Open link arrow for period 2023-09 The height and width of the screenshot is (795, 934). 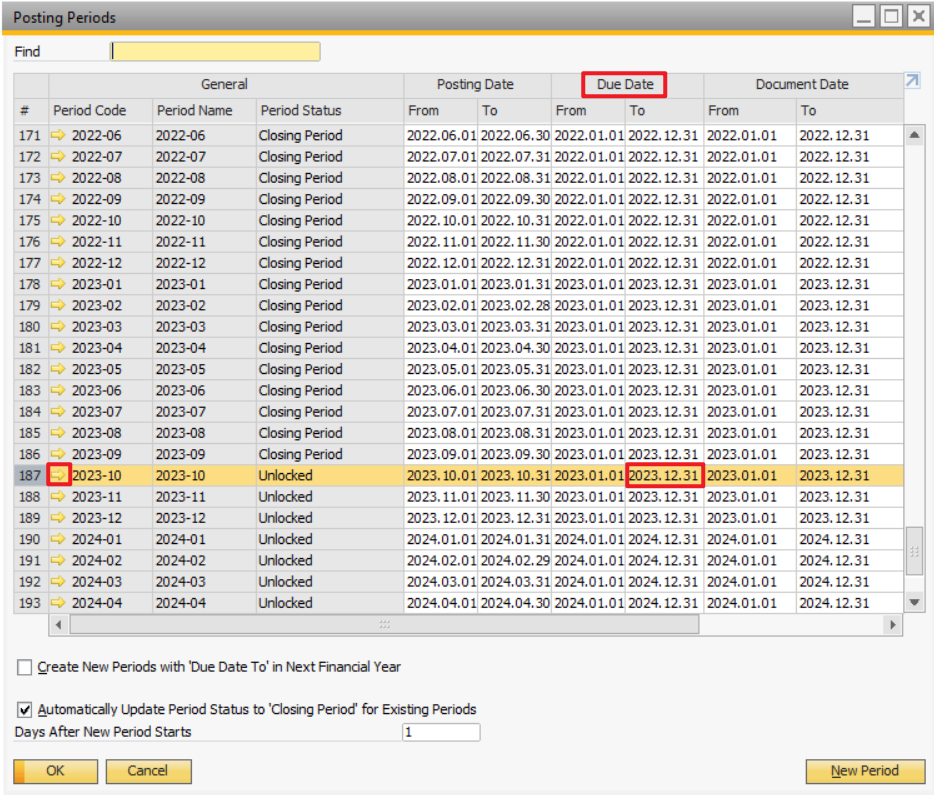click(x=58, y=454)
